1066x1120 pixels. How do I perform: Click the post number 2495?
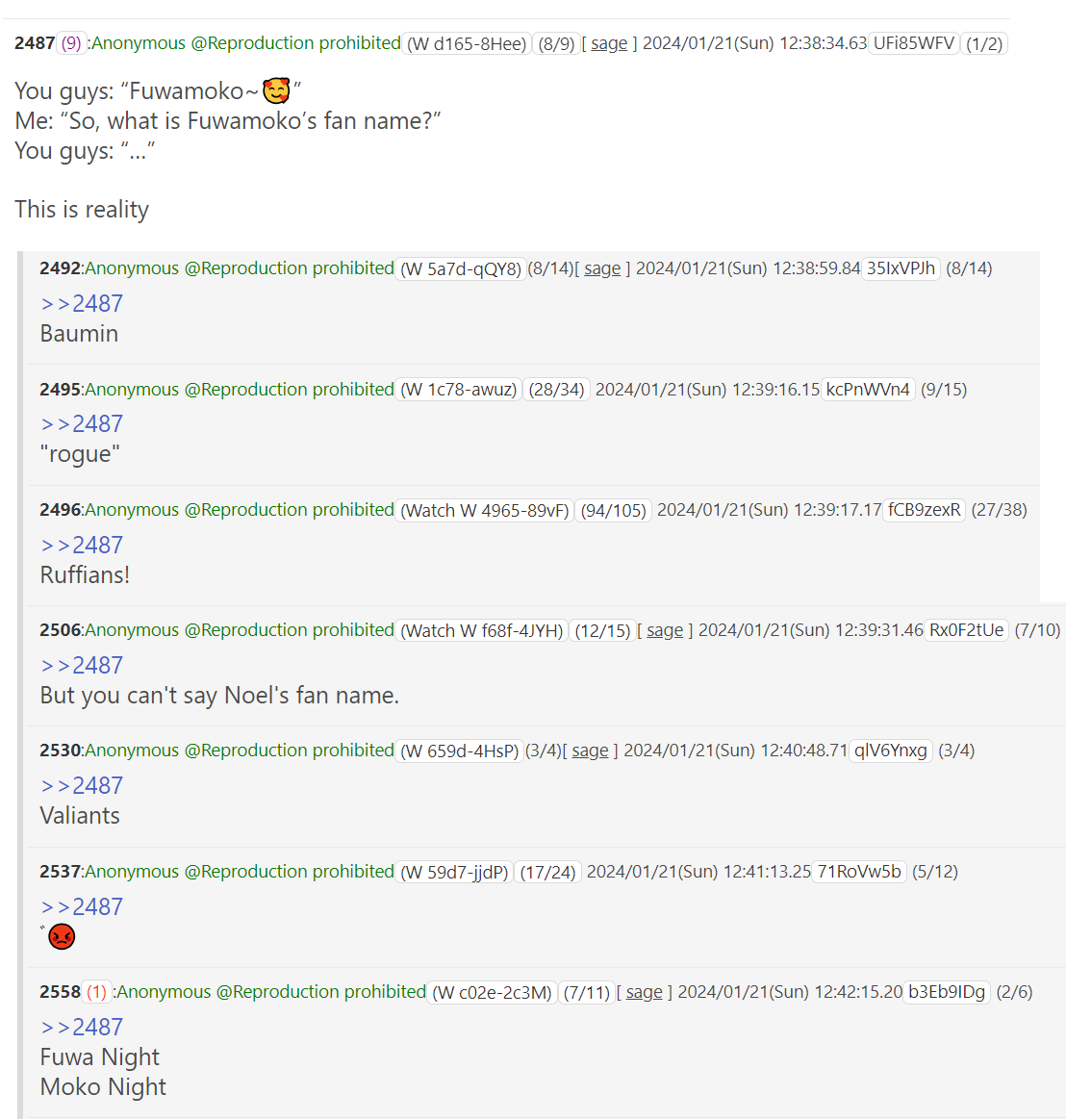click(60, 390)
